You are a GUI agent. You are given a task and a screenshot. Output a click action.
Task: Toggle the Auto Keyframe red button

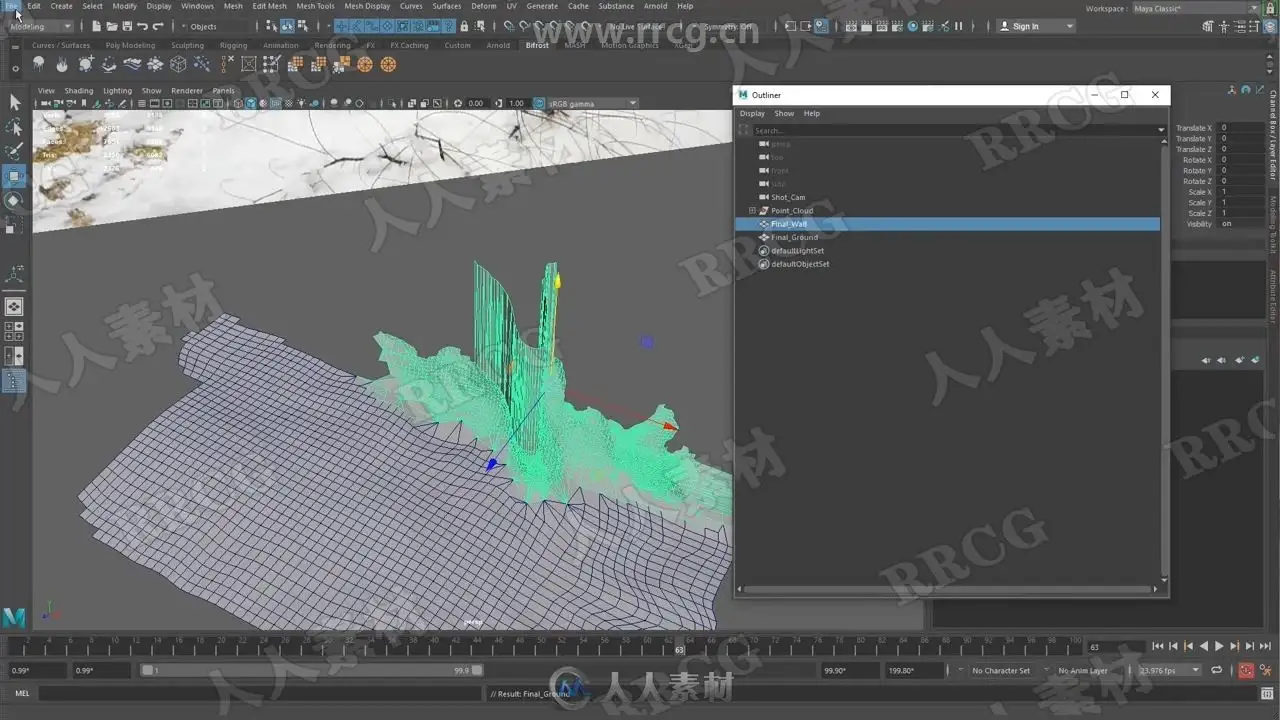click(x=1246, y=670)
